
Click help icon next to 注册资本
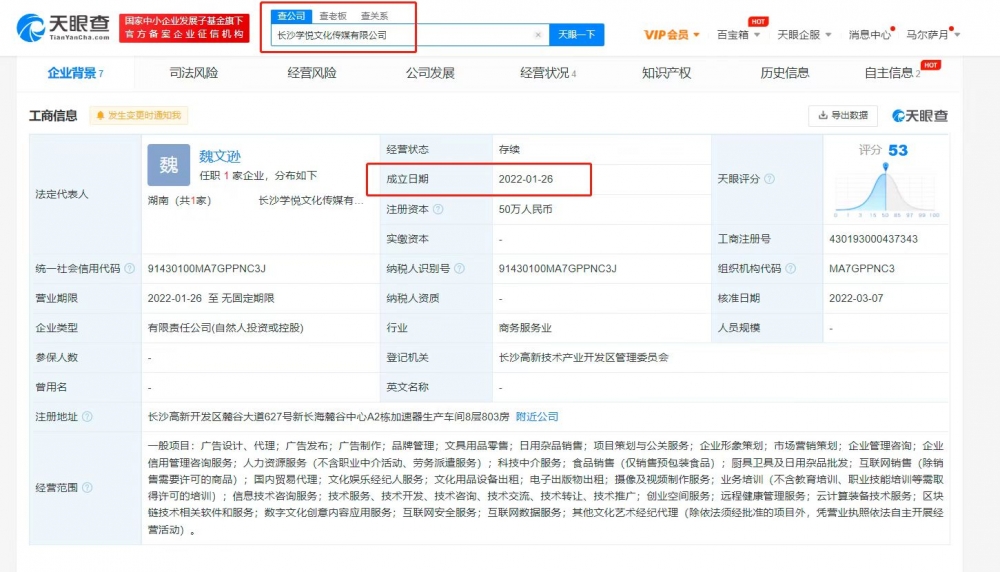pyautogui.click(x=438, y=210)
